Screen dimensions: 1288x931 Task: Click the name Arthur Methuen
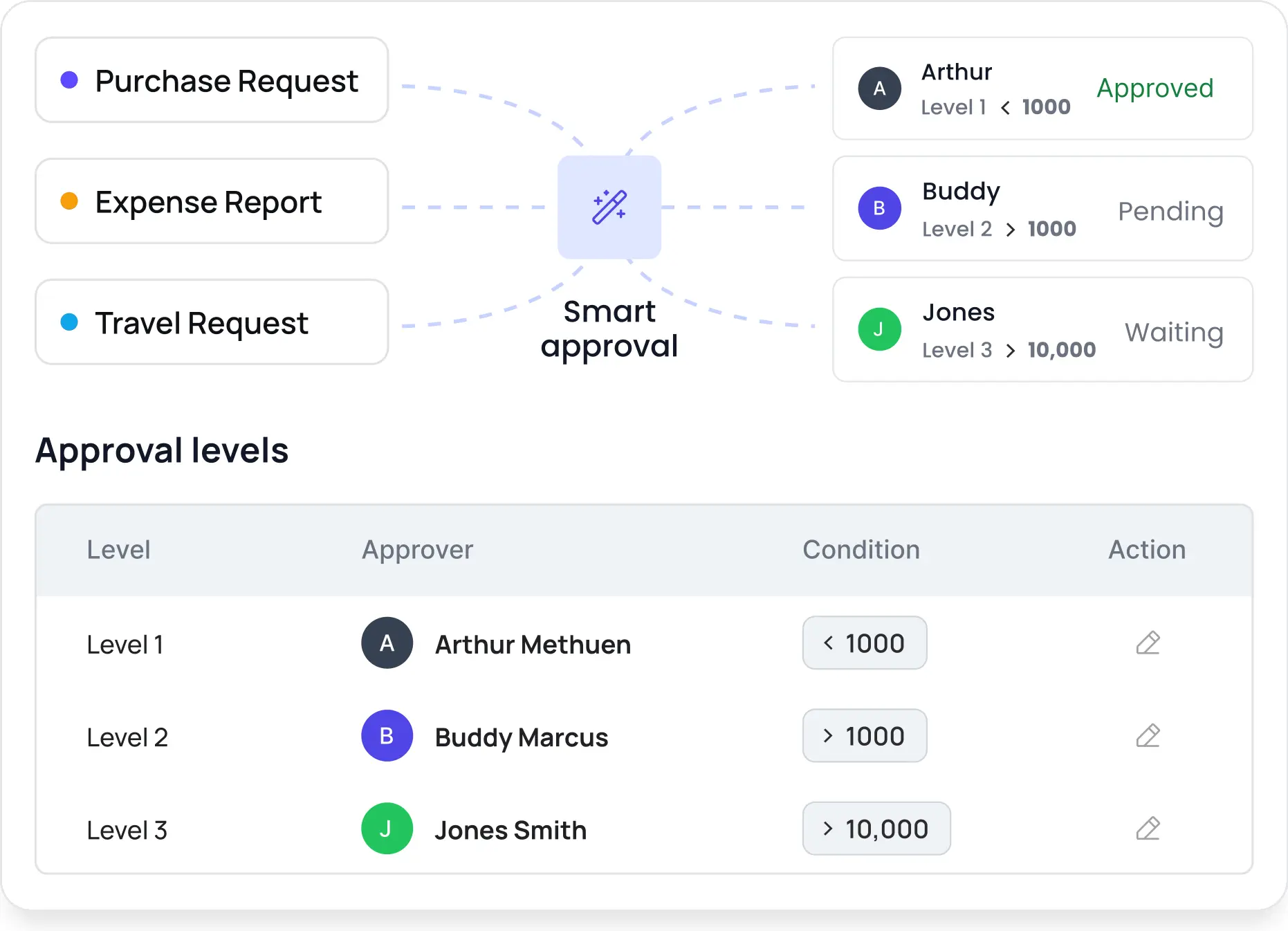[x=533, y=645]
